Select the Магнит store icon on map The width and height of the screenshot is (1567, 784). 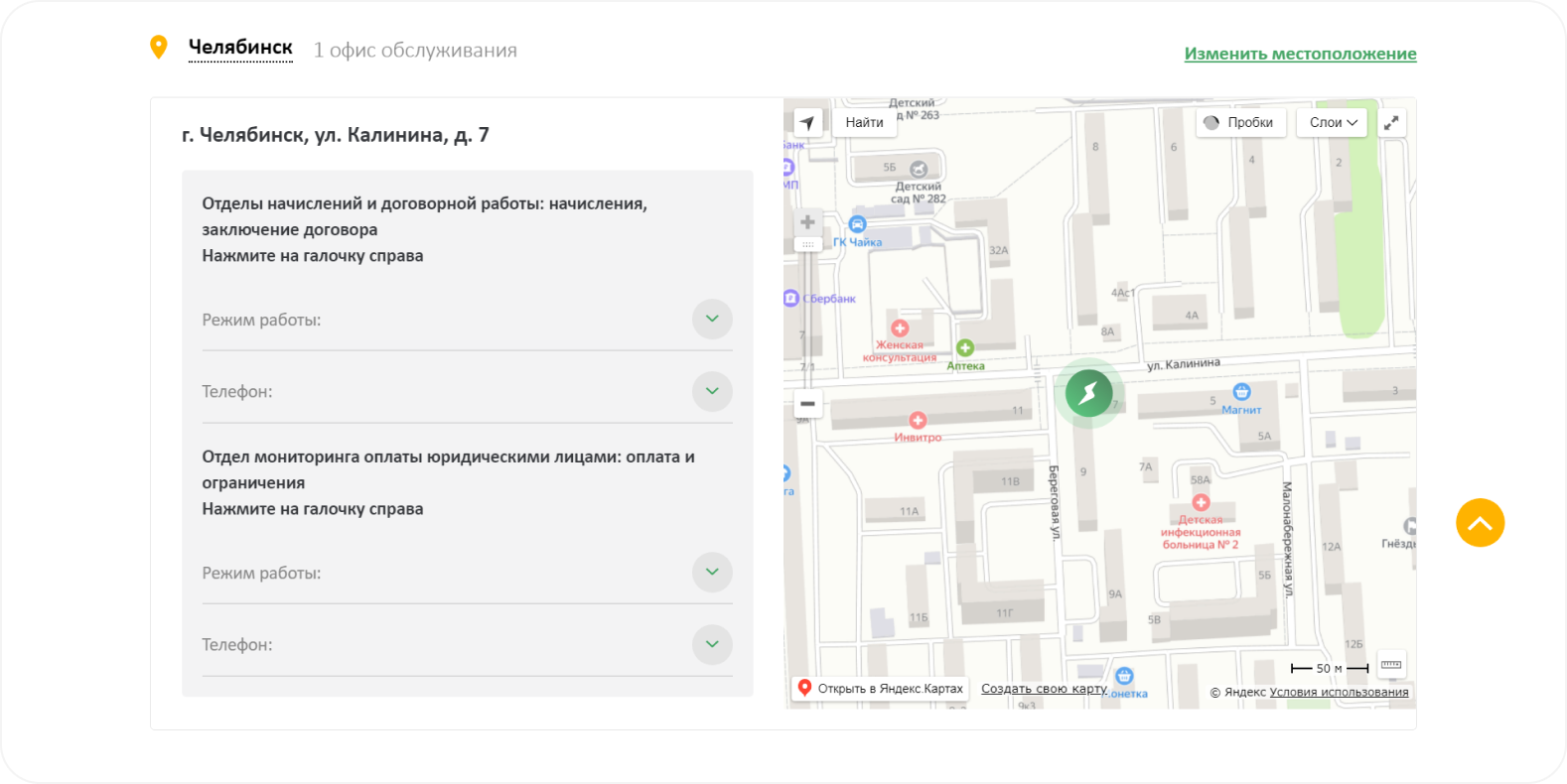pos(1241,392)
